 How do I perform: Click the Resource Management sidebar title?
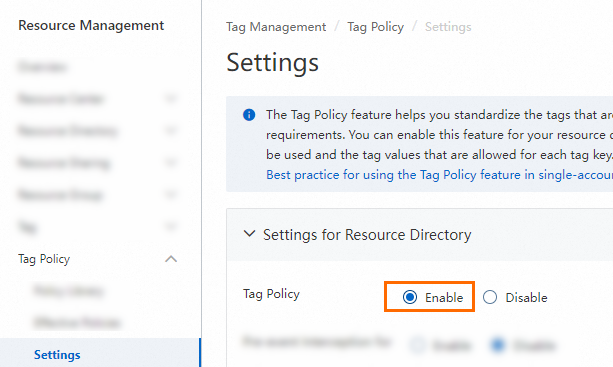tap(91, 25)
